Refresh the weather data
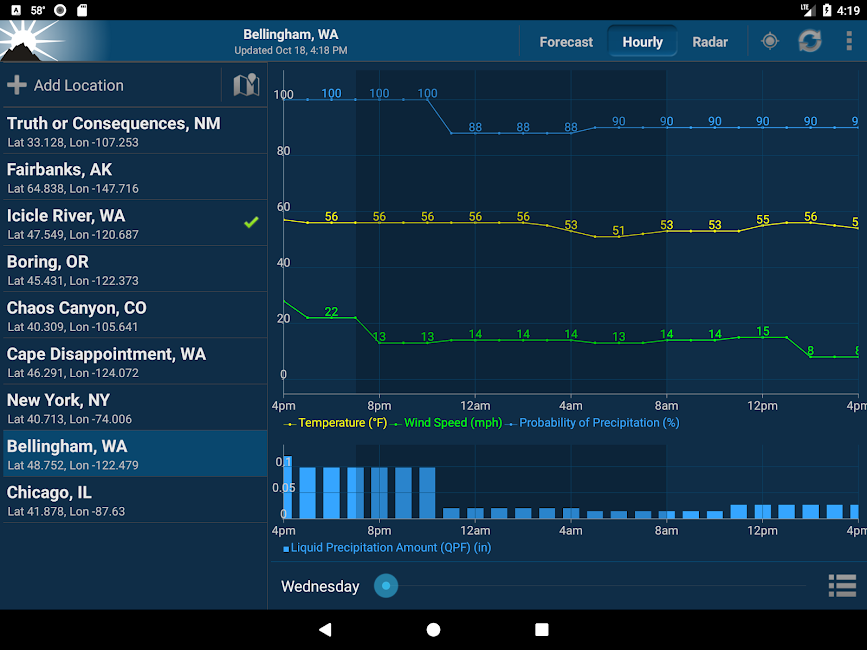This screenshot has height=650, width=867. [x=809, y=41]
